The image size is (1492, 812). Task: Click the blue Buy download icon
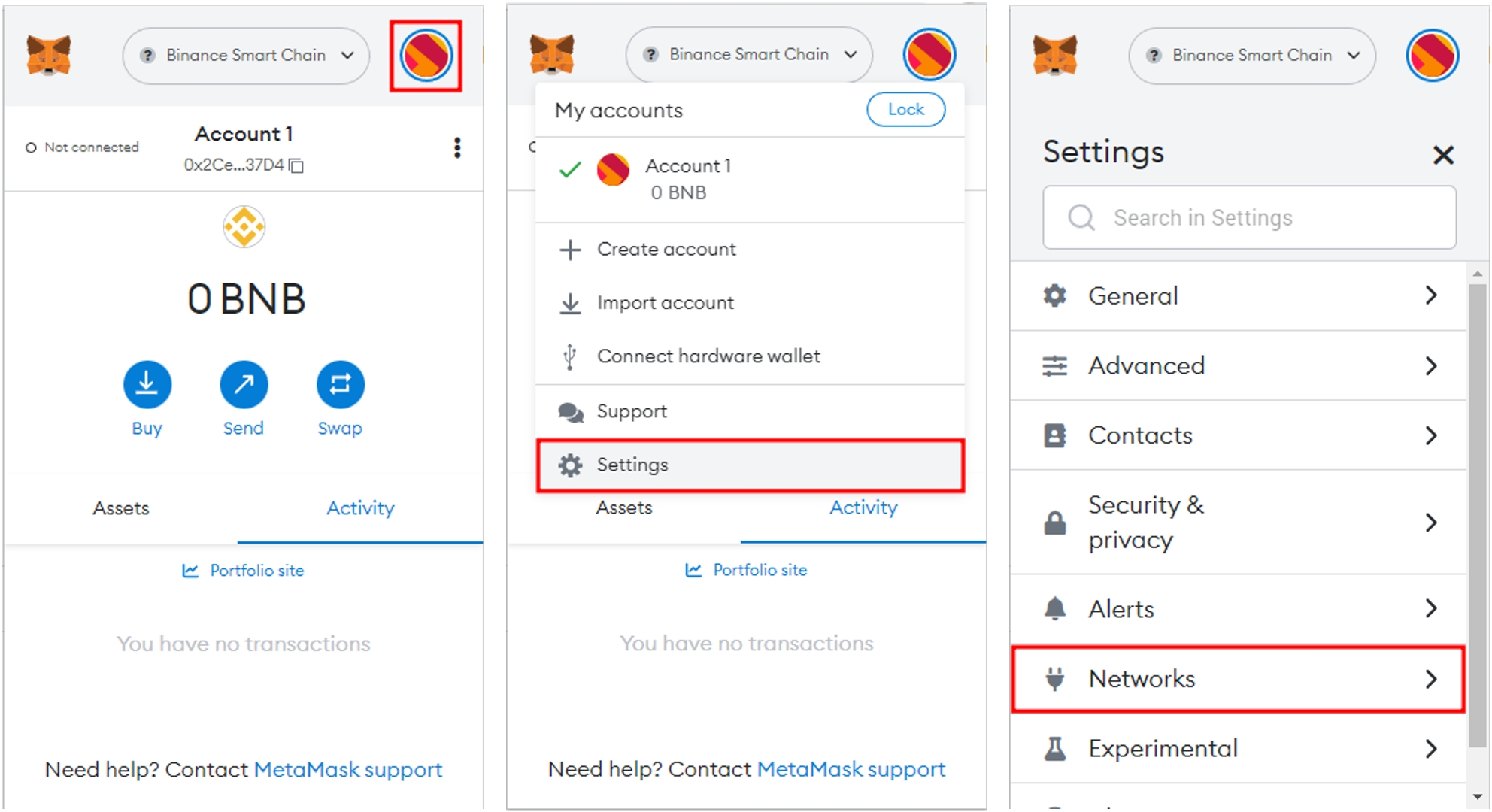[x=147, y=384]
